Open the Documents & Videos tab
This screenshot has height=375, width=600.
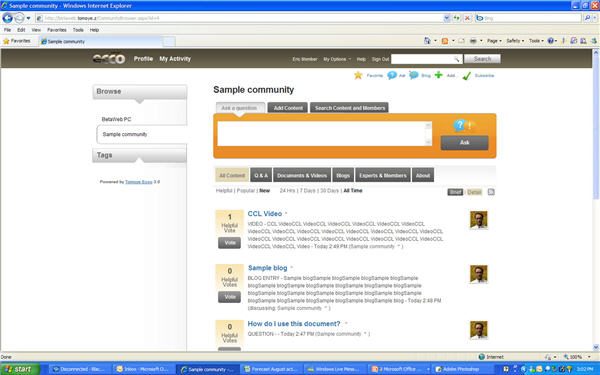[x=302, y=175]
